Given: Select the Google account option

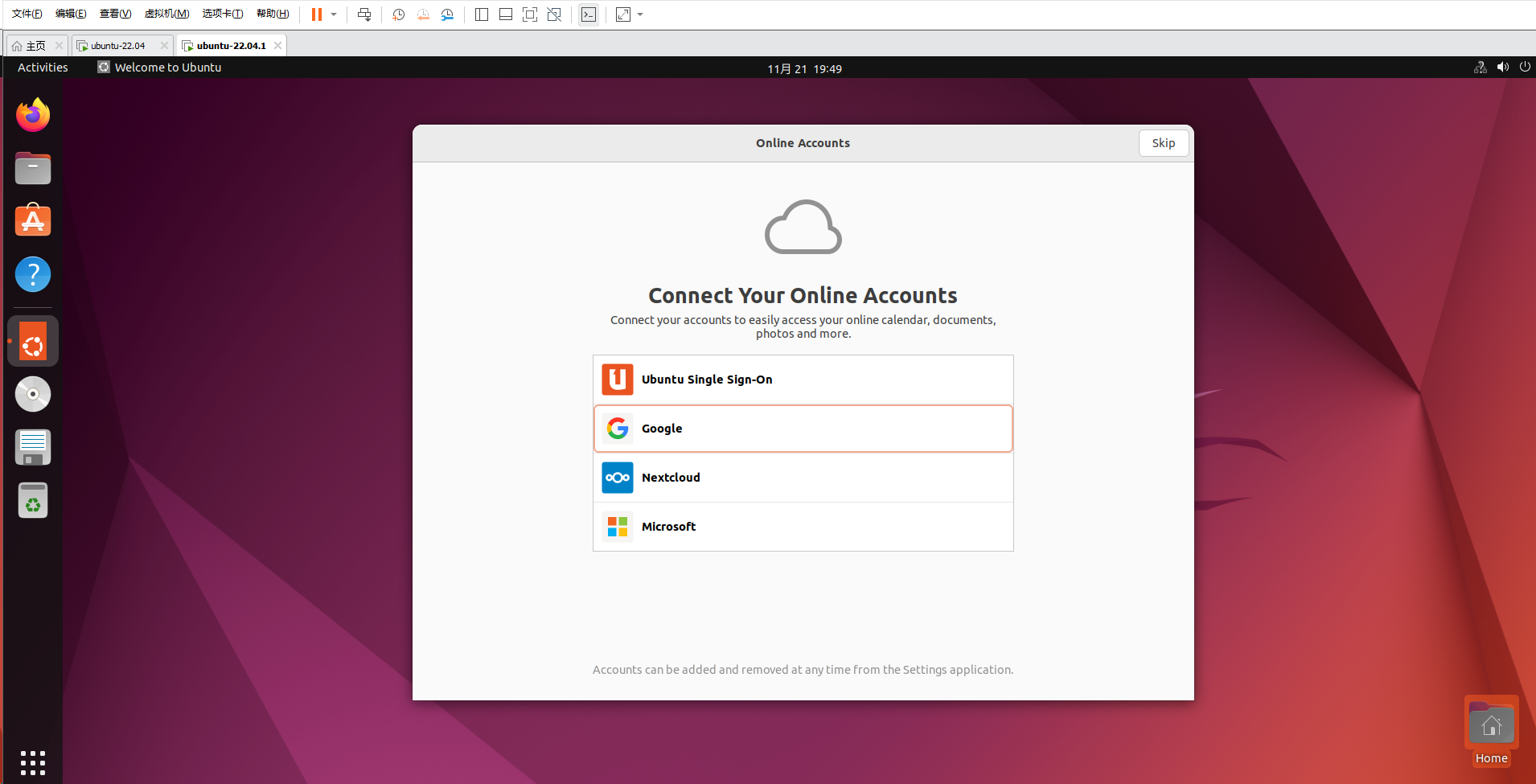Looking at the screenshot, I should (803, 429).
